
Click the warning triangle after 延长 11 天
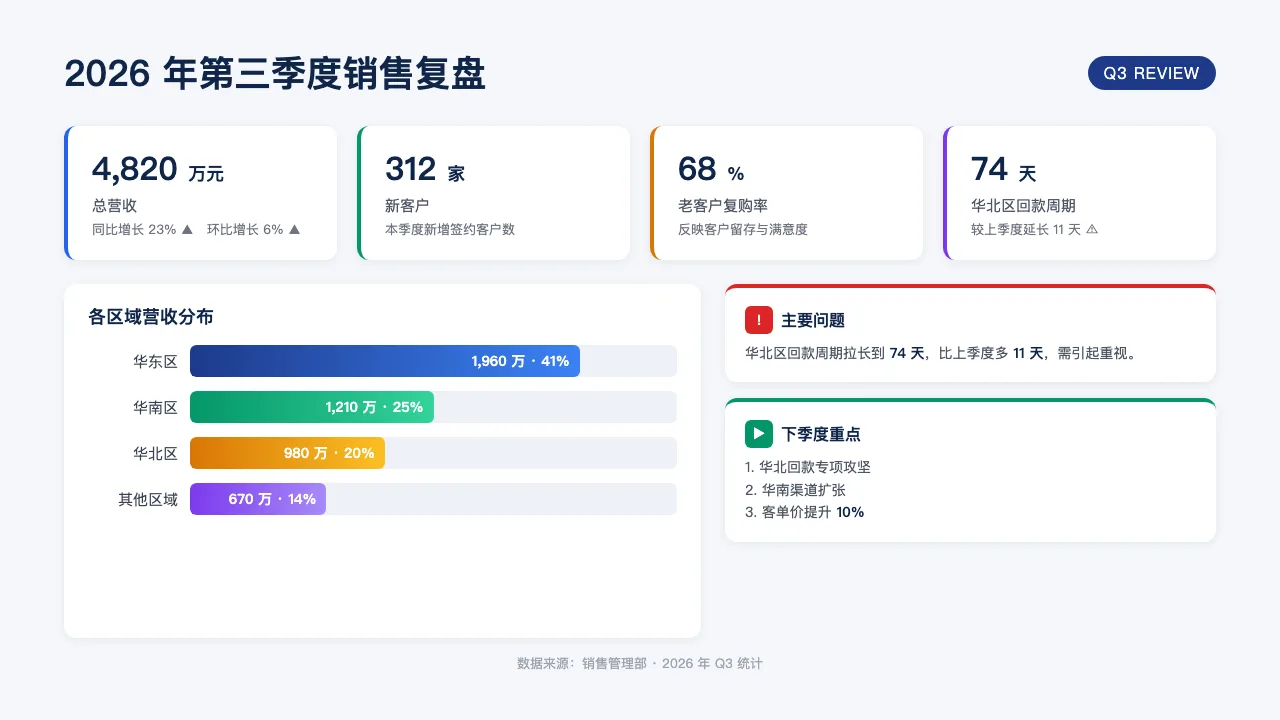[x=1092, y=229]
